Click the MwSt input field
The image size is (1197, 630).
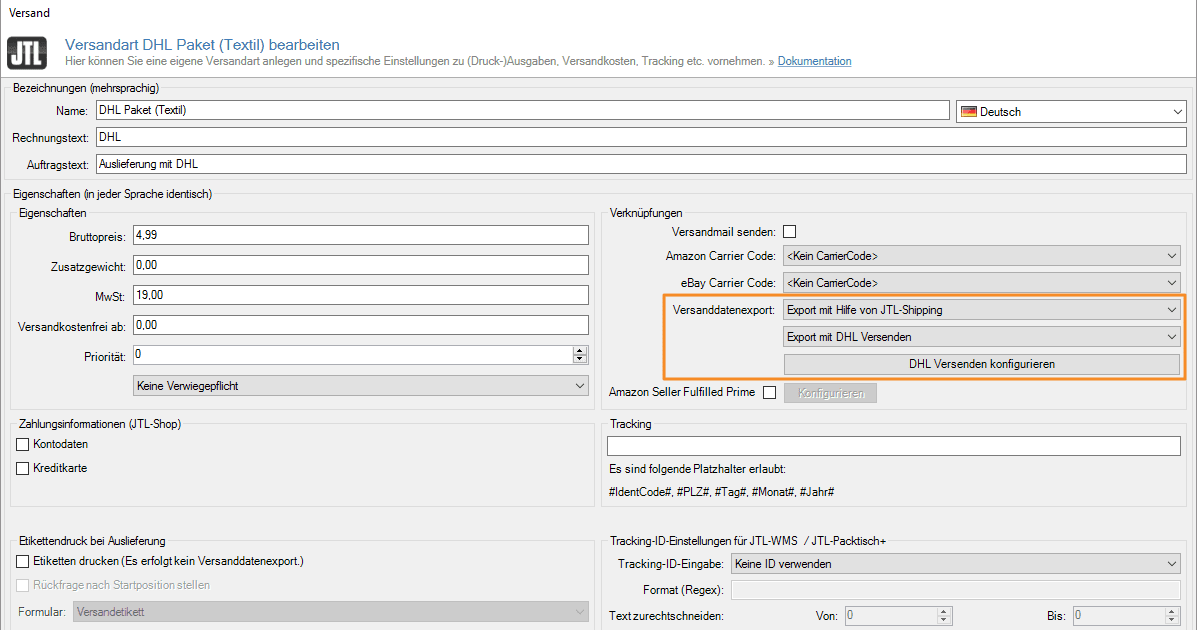click(x=360, y=295)
